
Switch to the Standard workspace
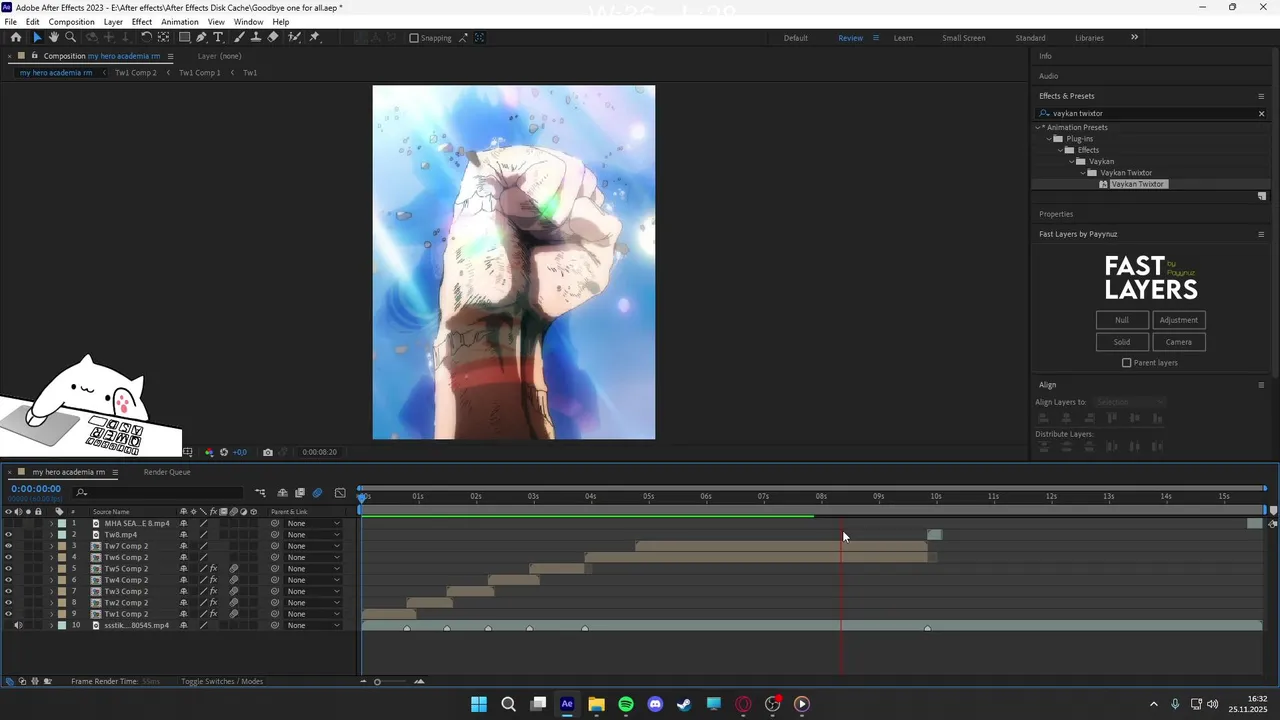1030,38
